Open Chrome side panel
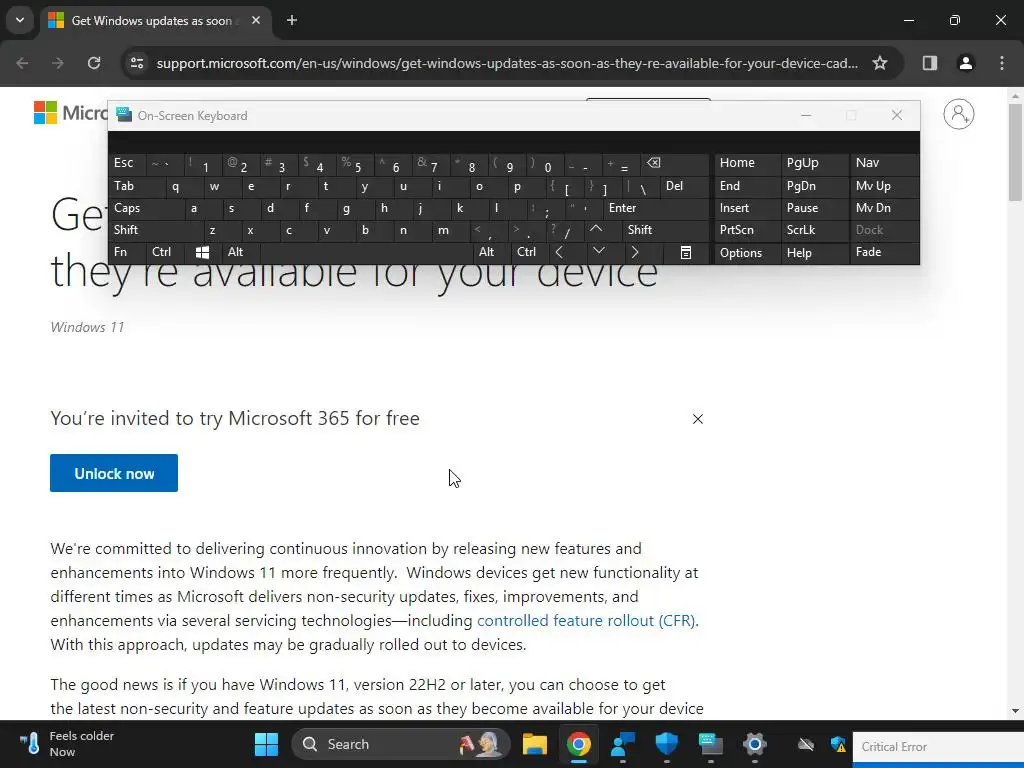 (x=929, y=63)
